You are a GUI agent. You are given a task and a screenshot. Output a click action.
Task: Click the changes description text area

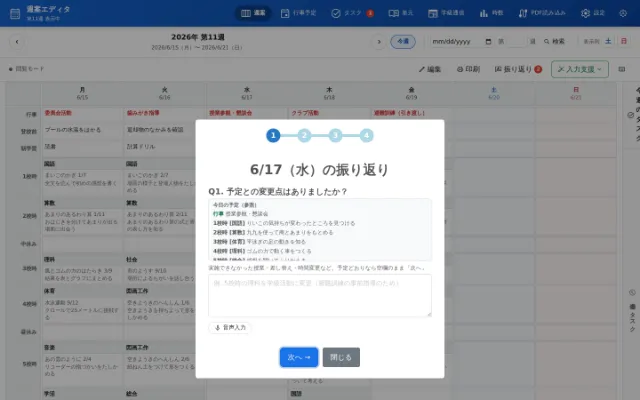[x=320, y=296]
